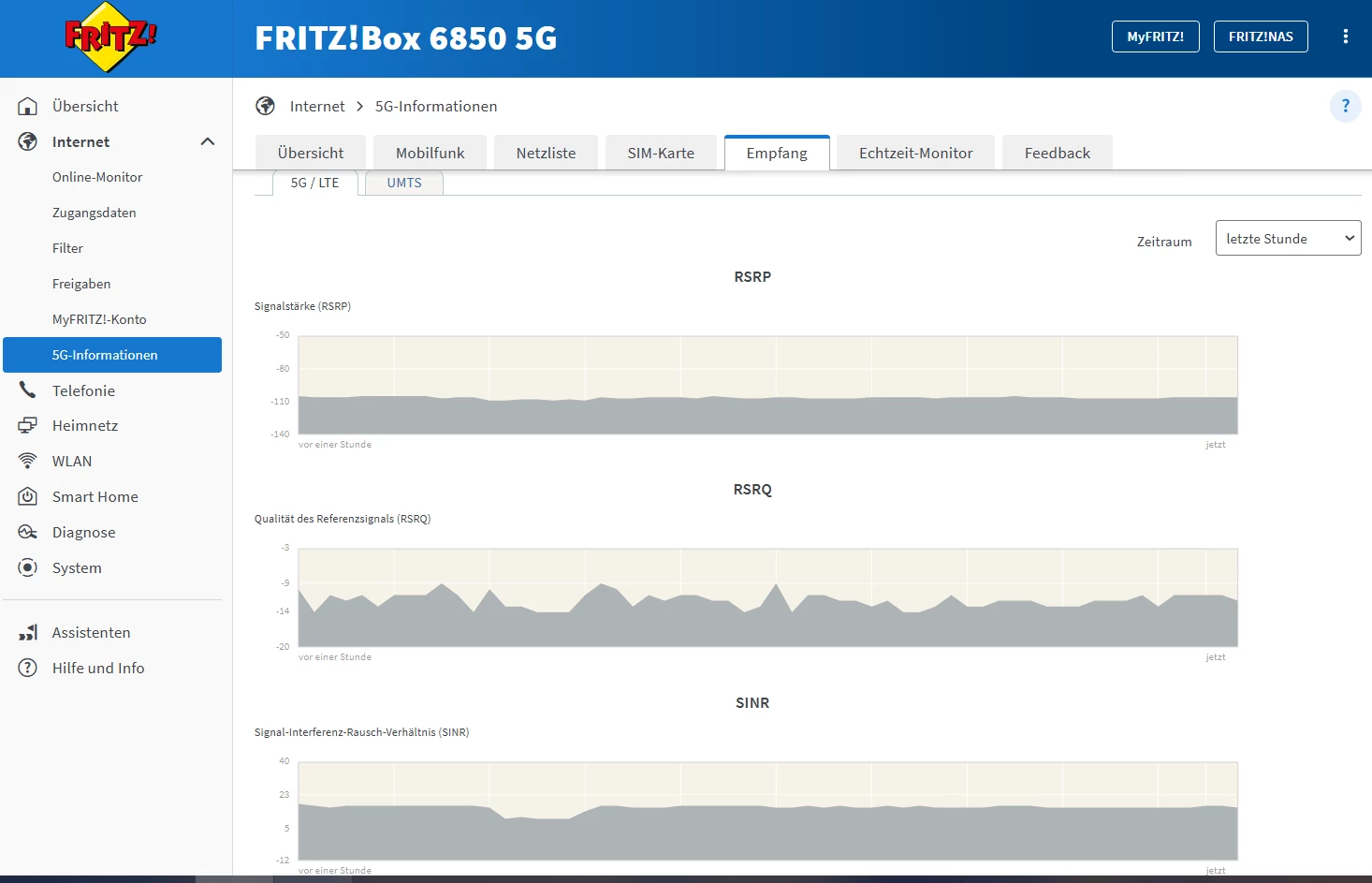Screen dimensions: 1372x883
Task: Switch to the Mobilfunk tab
Action: click(431, 153)
